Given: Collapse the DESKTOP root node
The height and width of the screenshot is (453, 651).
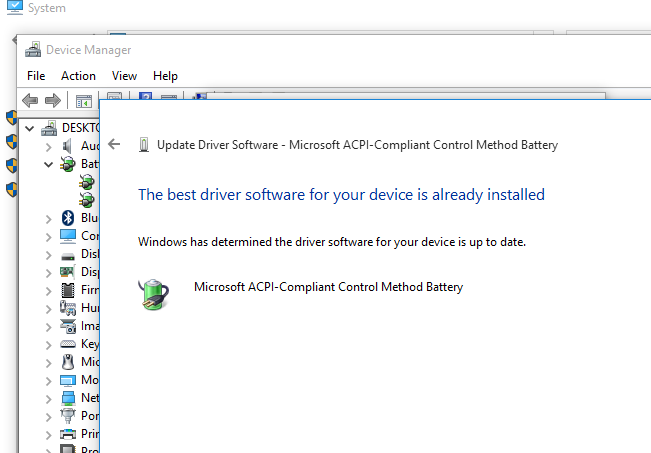Looking at the screenshot, I should coord(29,128).
